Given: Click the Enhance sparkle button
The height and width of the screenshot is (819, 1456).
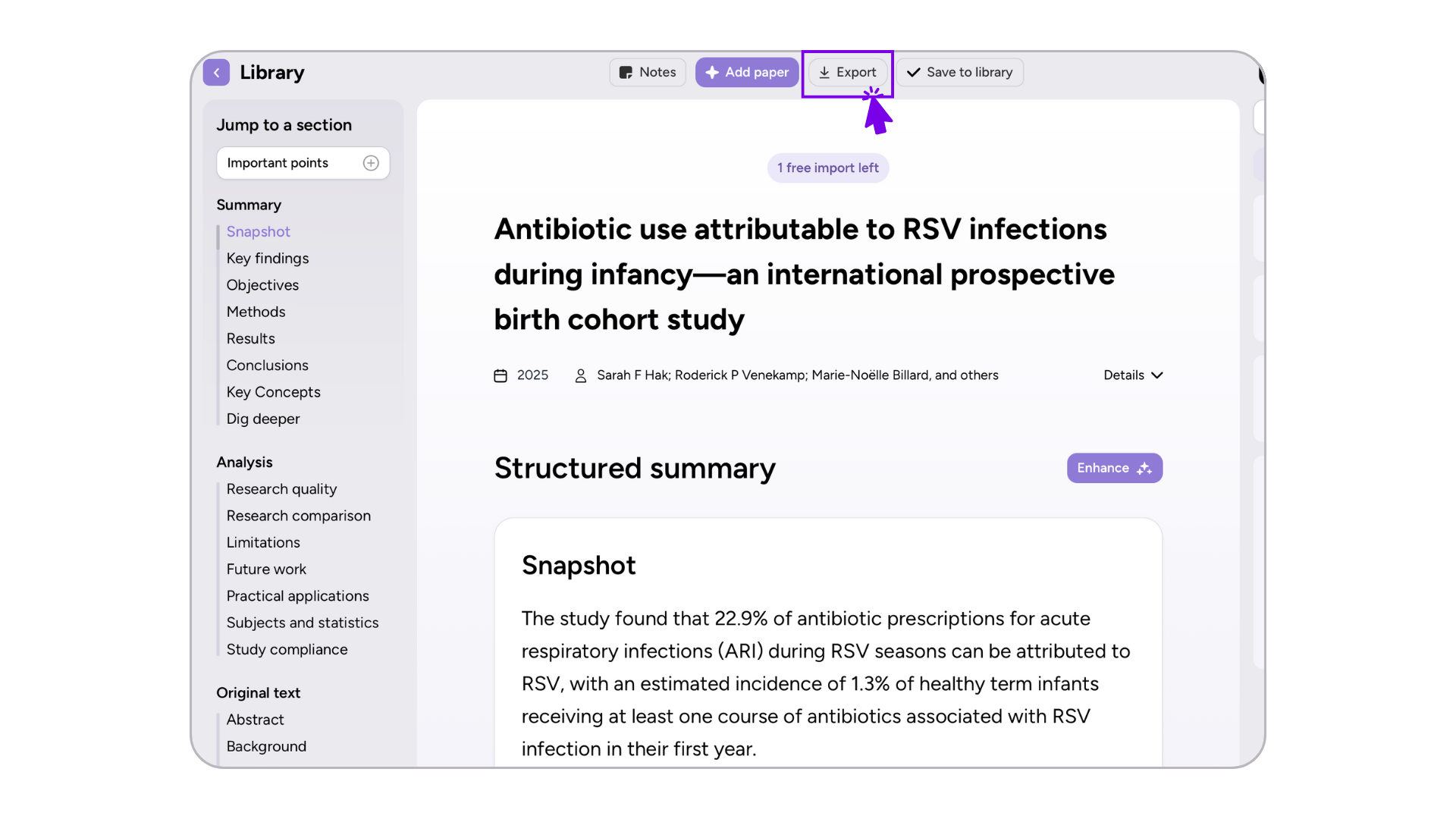Looking at the screenshot, I should click(1115, 469).
